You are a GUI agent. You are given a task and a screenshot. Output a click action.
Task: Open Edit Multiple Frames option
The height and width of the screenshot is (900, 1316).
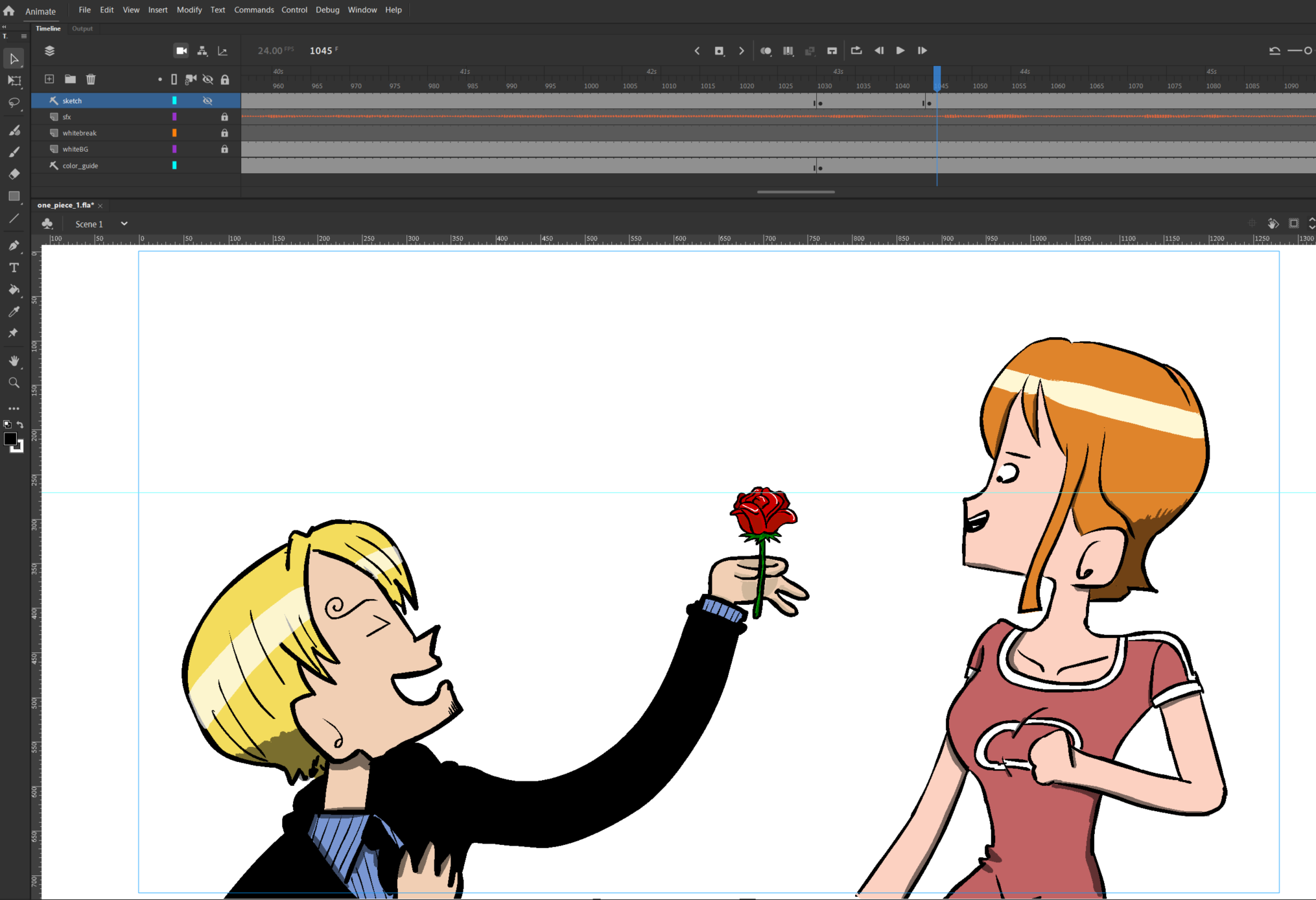(x=788, y=51)
